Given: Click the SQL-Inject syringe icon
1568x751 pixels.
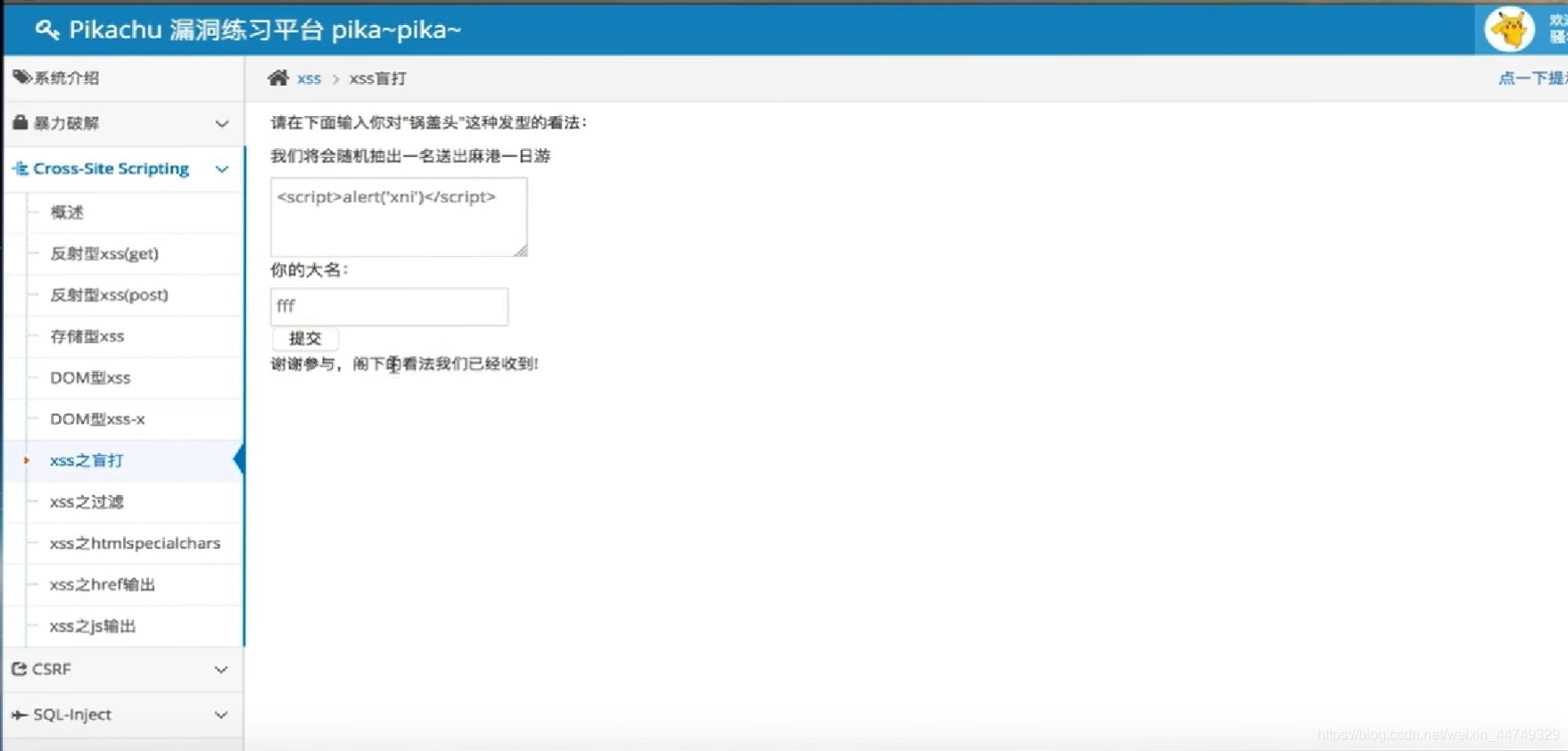Looking at the screenshot, I should tap(19, 714).
